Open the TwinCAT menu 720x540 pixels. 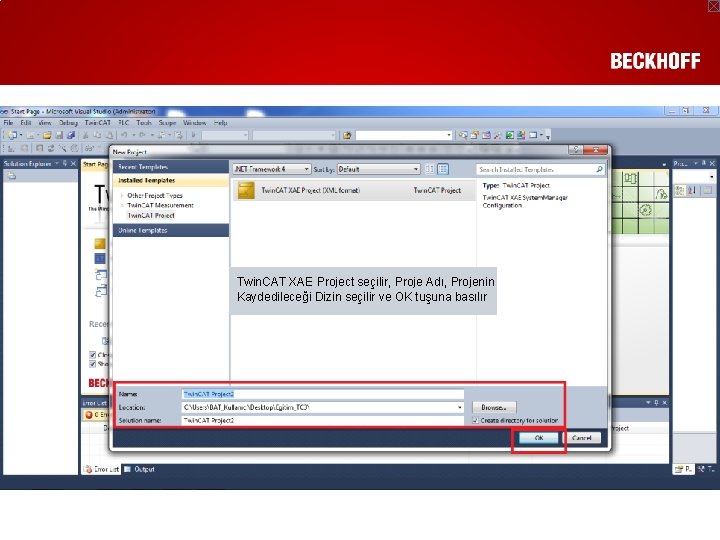point(98,123)
